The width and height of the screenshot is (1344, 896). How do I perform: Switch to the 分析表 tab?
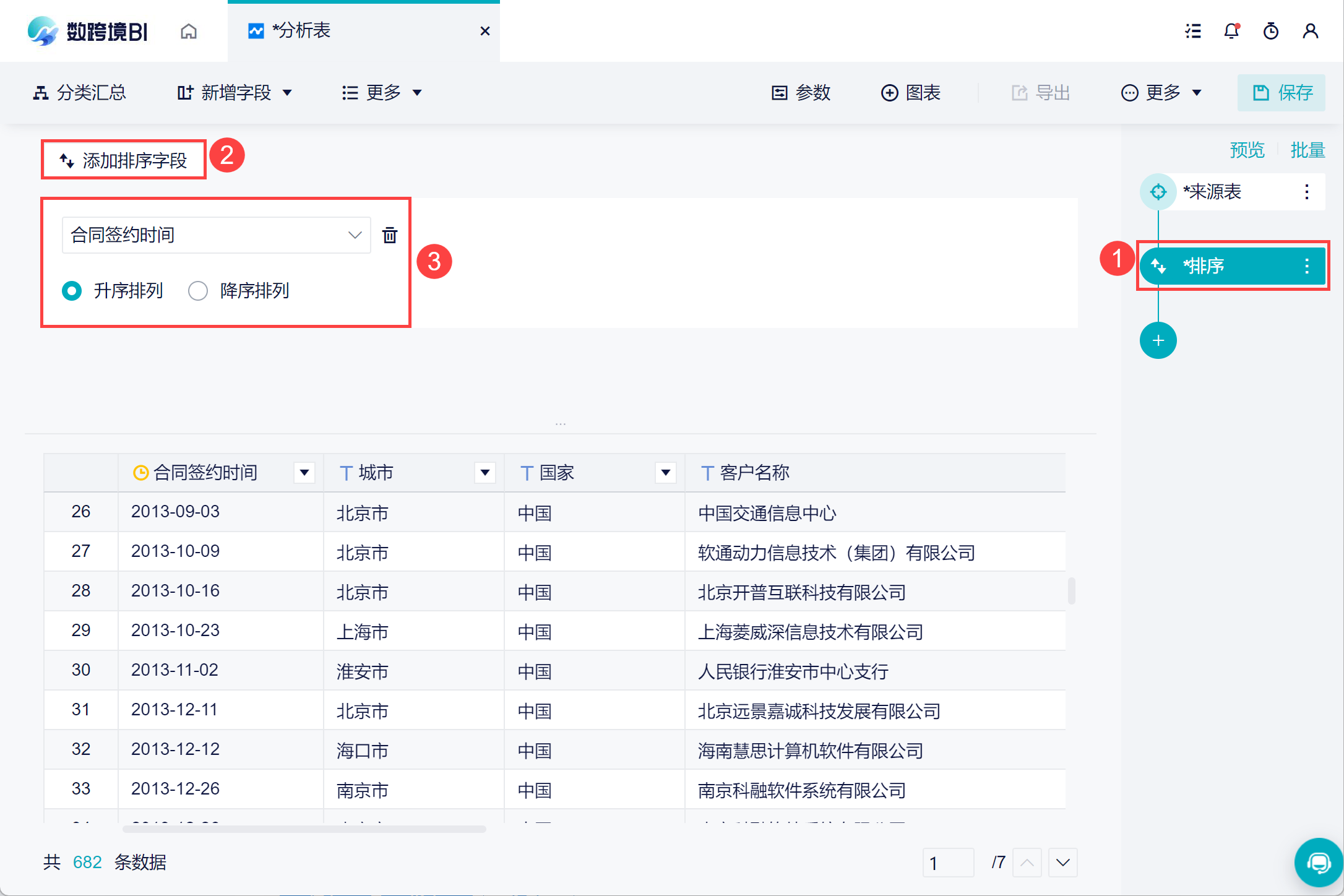[x=364, y=31]
